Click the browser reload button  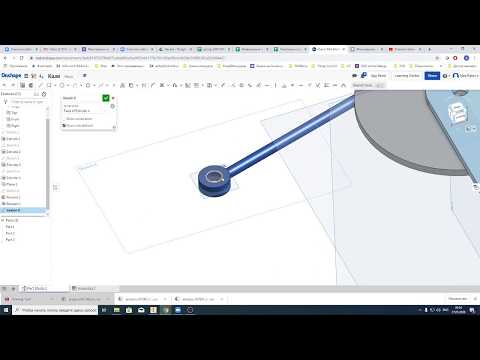tap(22, 58)
